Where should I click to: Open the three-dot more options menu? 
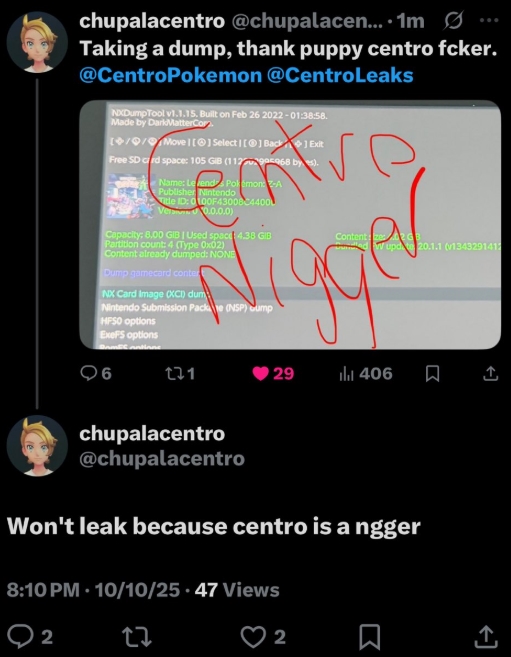click(x=488, y=20)
